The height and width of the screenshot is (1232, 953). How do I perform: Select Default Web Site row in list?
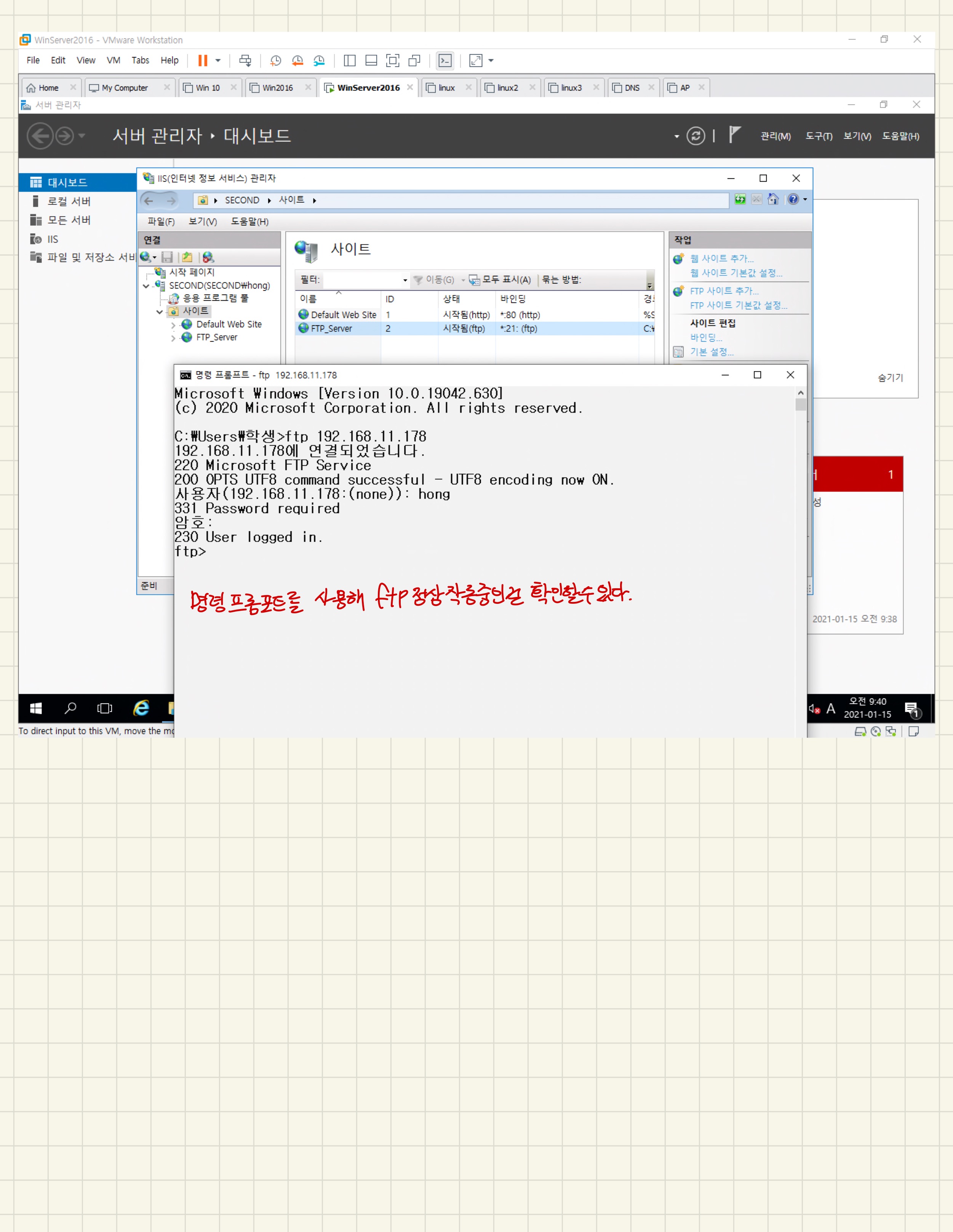click(474, 315)
